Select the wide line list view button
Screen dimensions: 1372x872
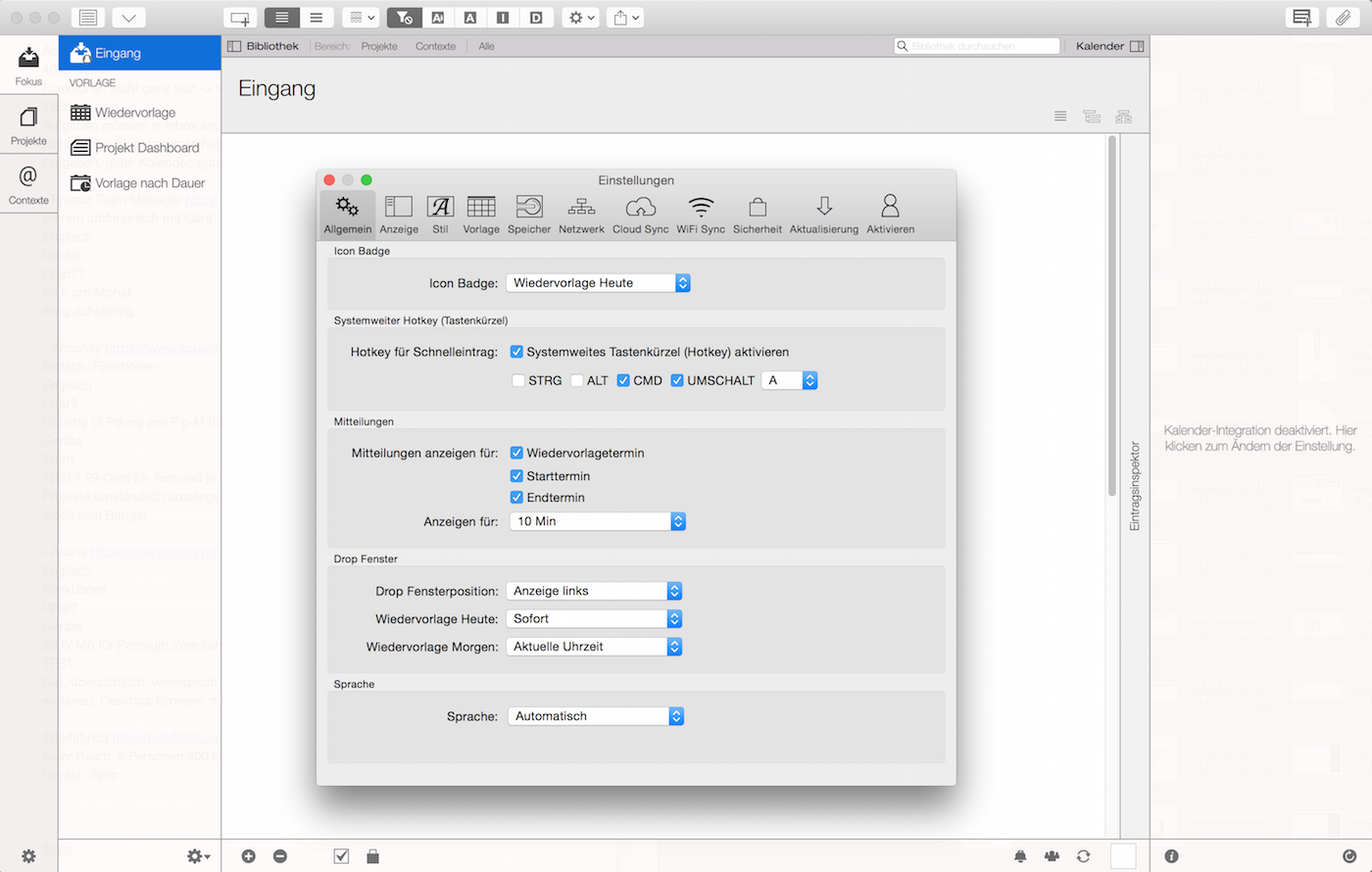click(x=316, y=18)
